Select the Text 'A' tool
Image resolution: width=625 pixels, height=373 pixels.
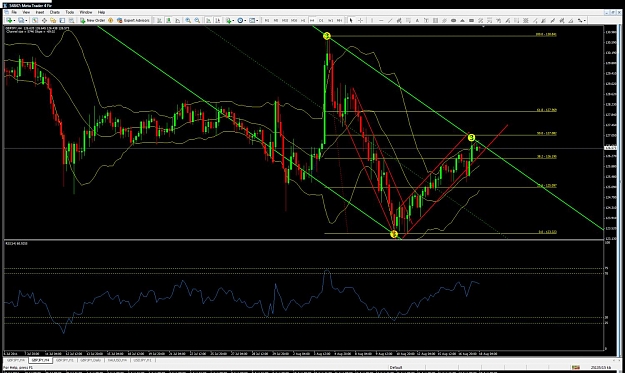click(x=417, y=20)
